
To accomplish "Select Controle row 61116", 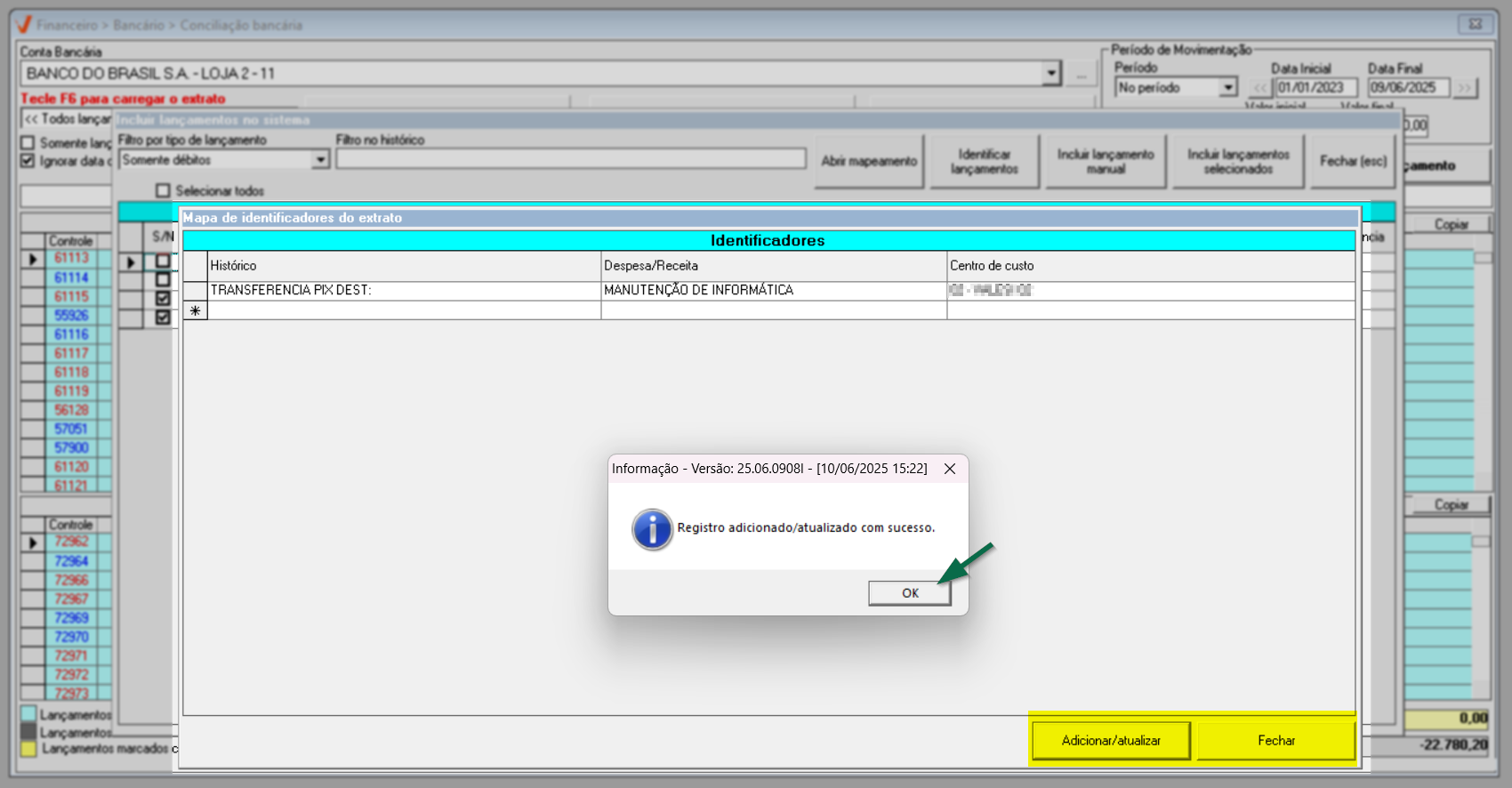I will point(72,334).
